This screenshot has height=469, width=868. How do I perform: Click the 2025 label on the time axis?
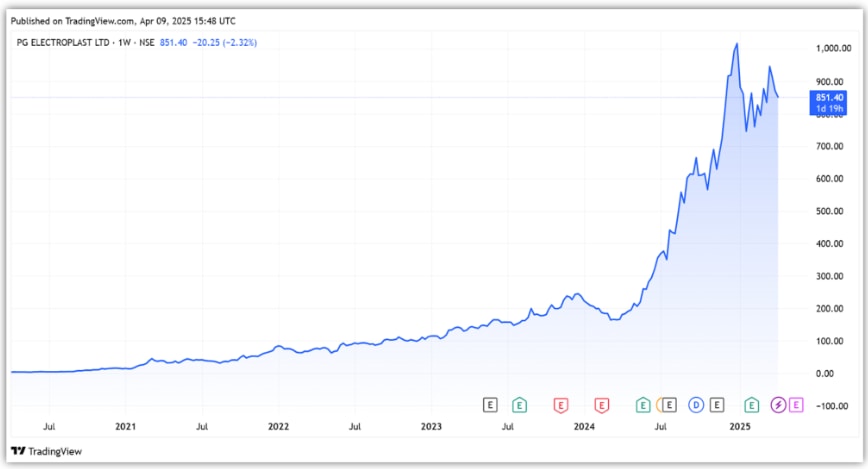tap(739, 426)
